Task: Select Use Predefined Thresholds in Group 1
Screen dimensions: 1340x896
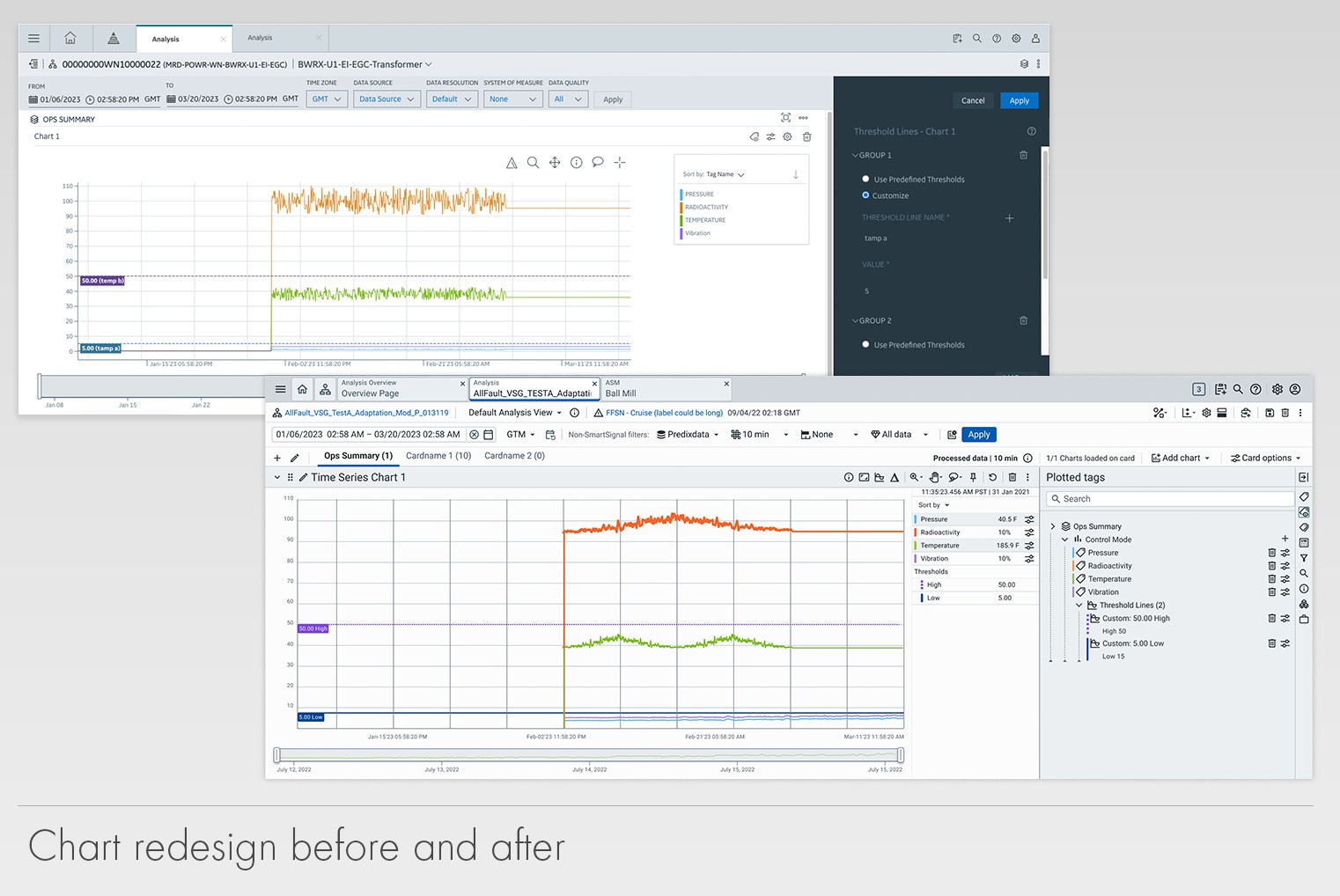Action: pos(865,179)
